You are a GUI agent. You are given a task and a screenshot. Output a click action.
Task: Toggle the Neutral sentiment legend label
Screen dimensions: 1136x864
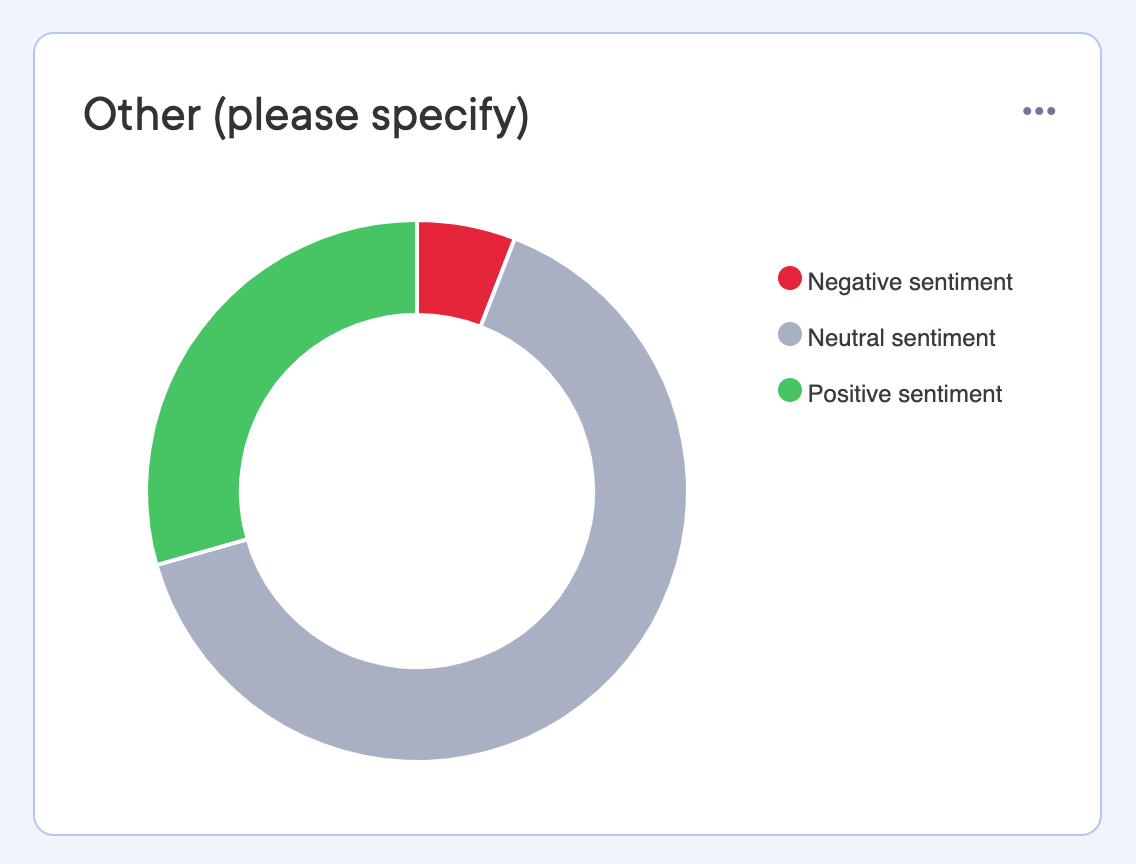901,338
